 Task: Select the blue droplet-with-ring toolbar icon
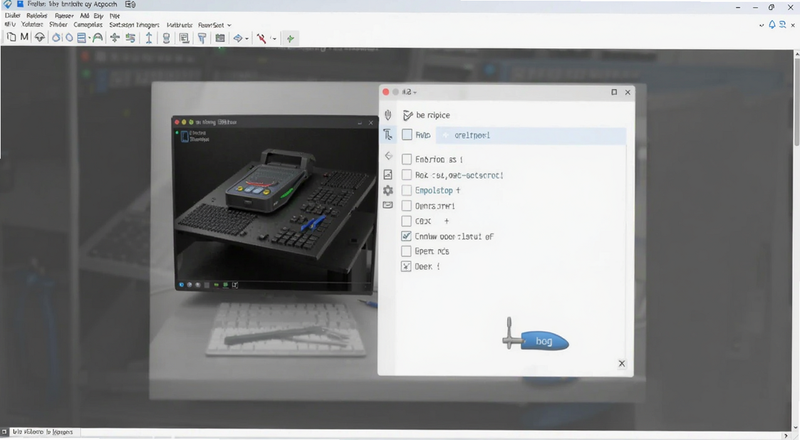point(56,38)
